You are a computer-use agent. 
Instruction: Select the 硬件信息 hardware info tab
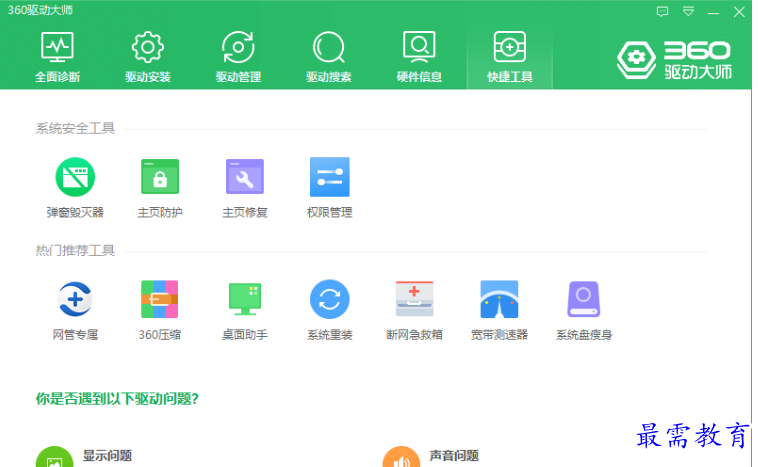(419, 57)
